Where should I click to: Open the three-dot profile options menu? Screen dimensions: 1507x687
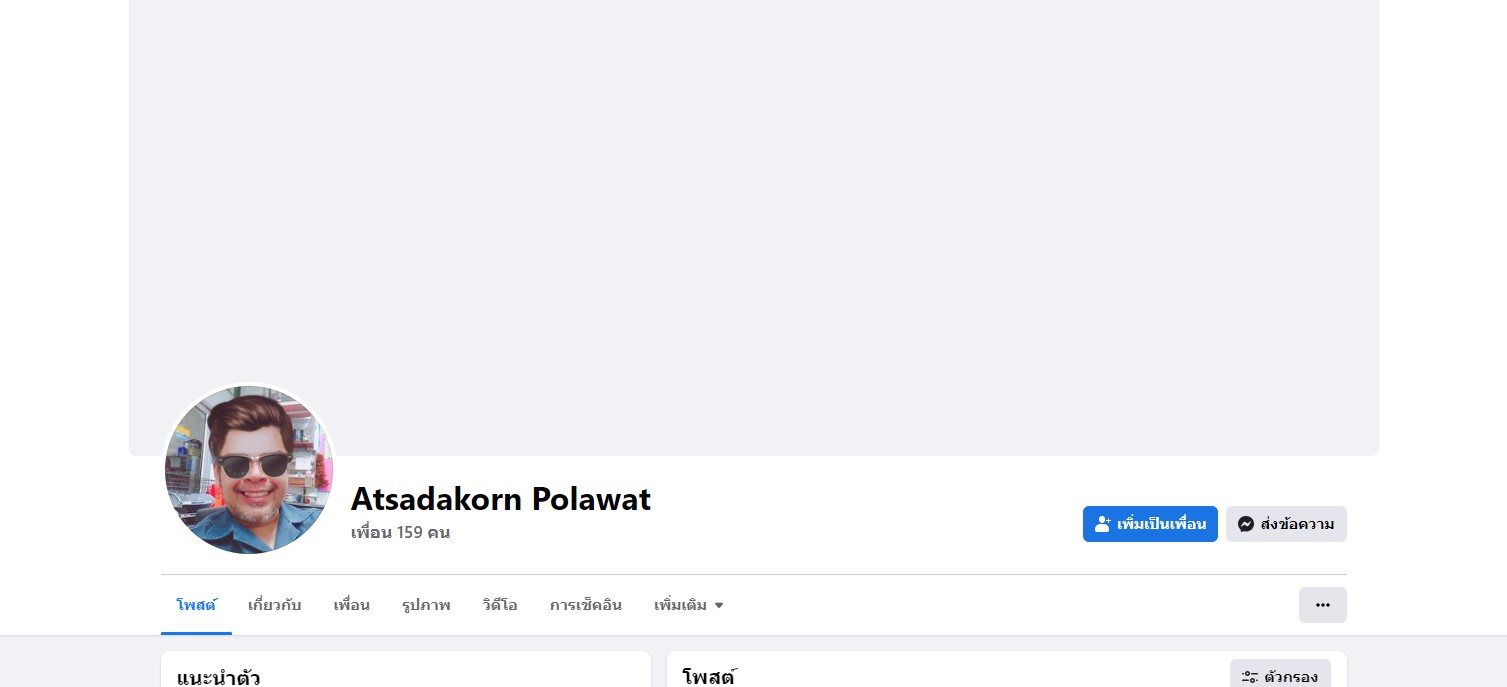click(1323, 605)
